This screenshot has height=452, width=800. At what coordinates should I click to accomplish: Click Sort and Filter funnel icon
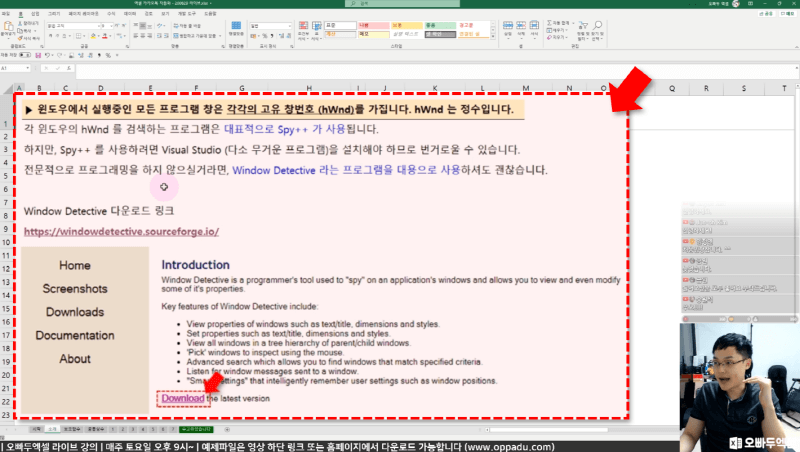point(583,25)
